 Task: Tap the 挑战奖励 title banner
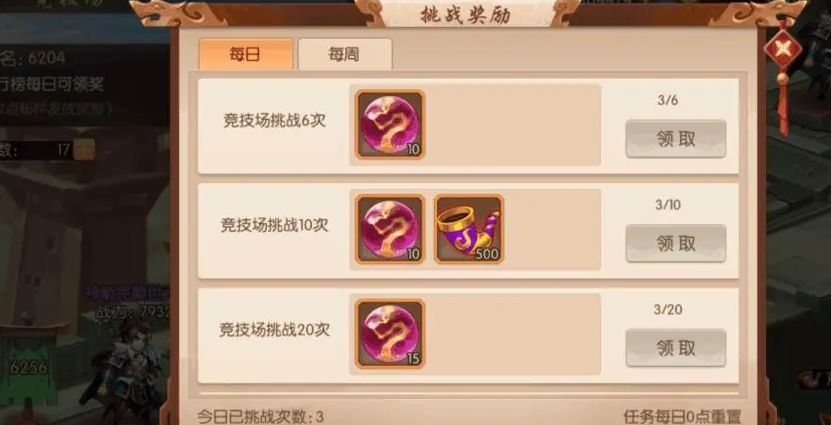[x=465, y=15]
